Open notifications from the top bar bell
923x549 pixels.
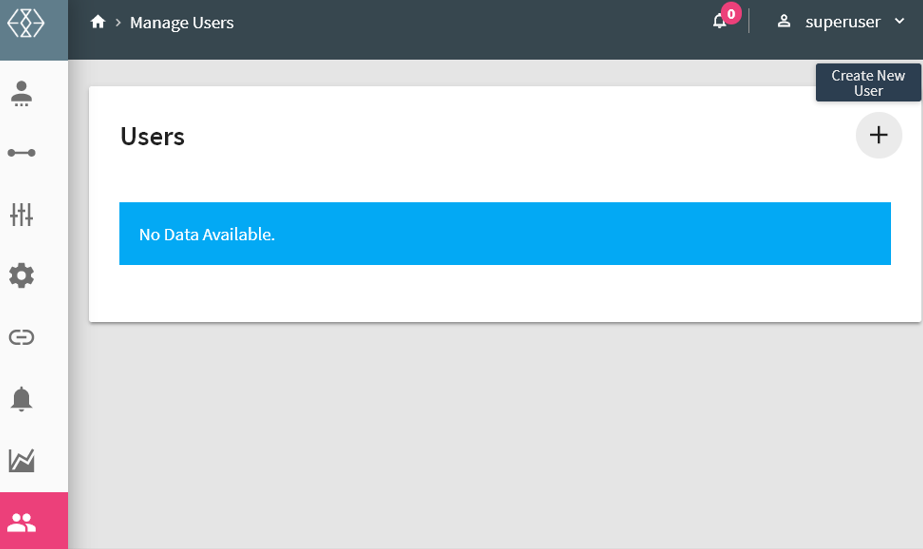pos(718,22)
